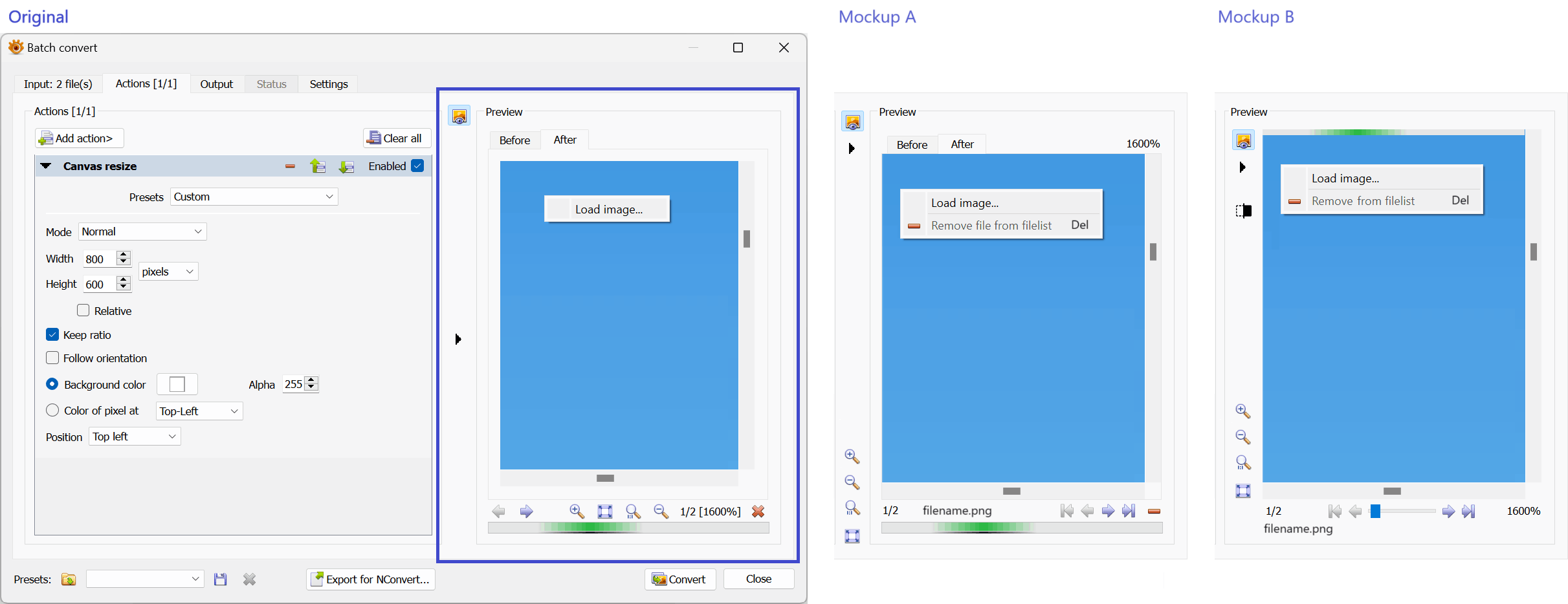Click the Clear all button
Screen dimensions: 1568x604
click(397, 138)
